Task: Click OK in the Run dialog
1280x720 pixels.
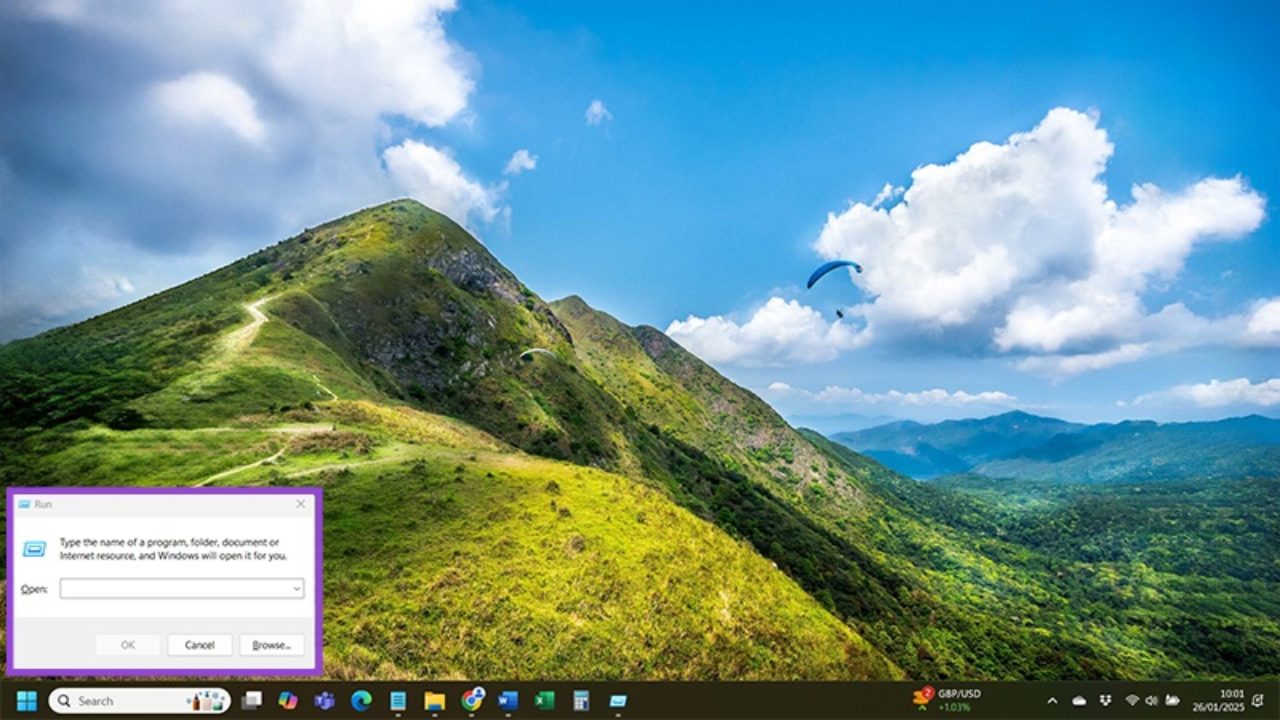Action: pos(128,645)
